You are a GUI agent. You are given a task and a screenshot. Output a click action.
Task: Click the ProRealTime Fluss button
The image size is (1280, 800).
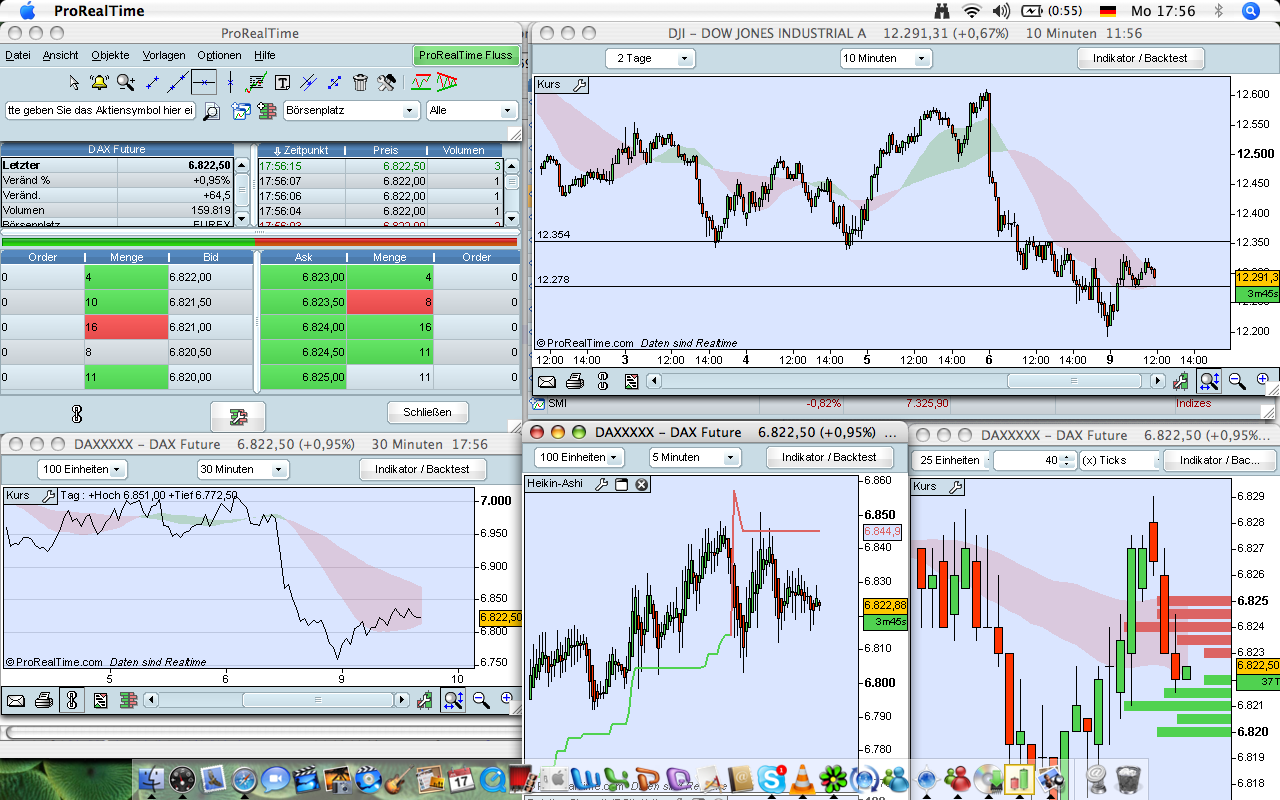pos(466,56)
